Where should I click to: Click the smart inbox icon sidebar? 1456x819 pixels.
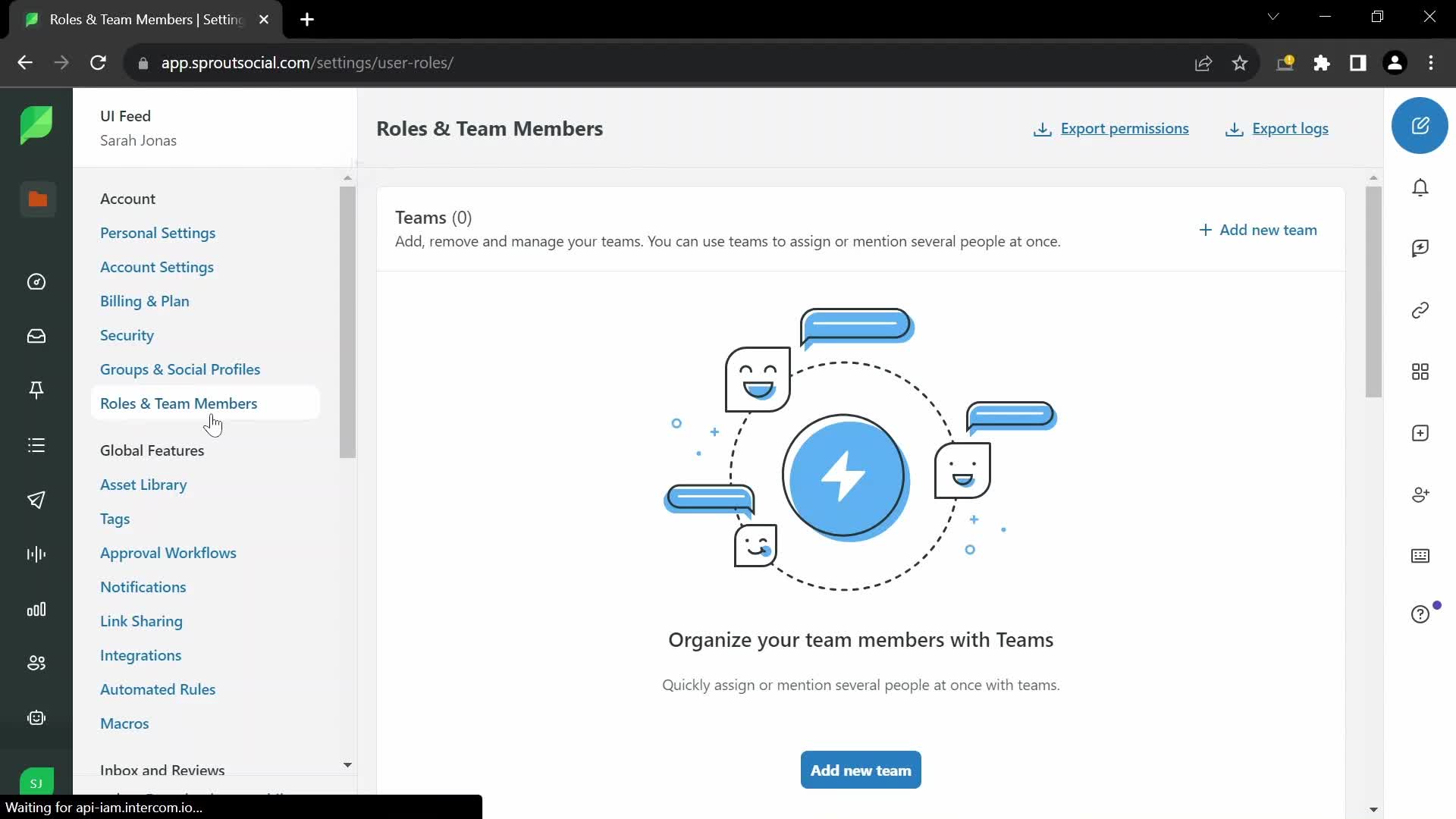click(36, 336)
